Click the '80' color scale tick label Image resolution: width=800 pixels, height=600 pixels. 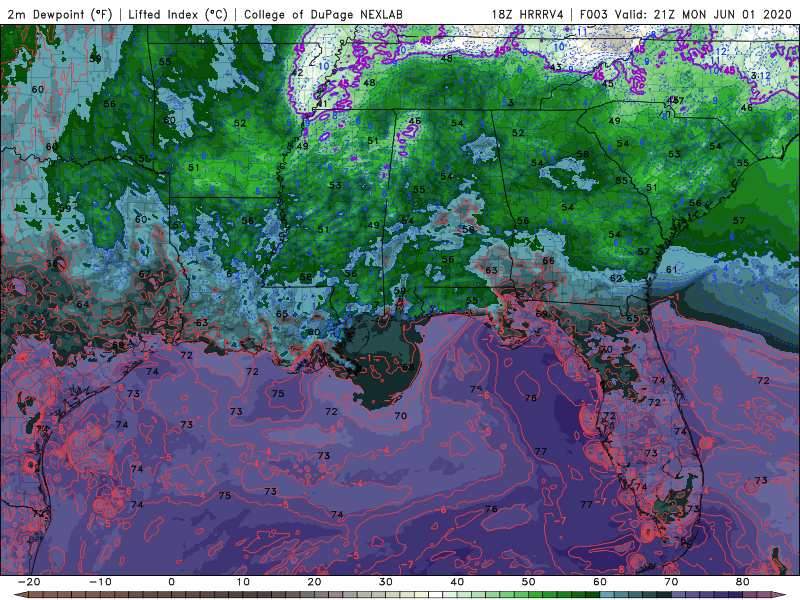[743, 582]
